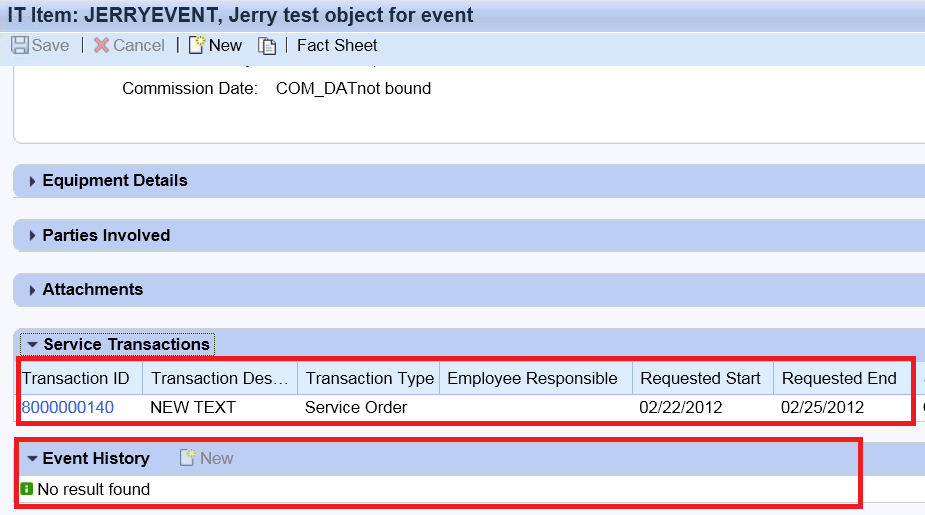The width and height of the screenshot is (925, 515).
Task: Select the 02/22/2012 start date cell
Action: click(681, 408)
